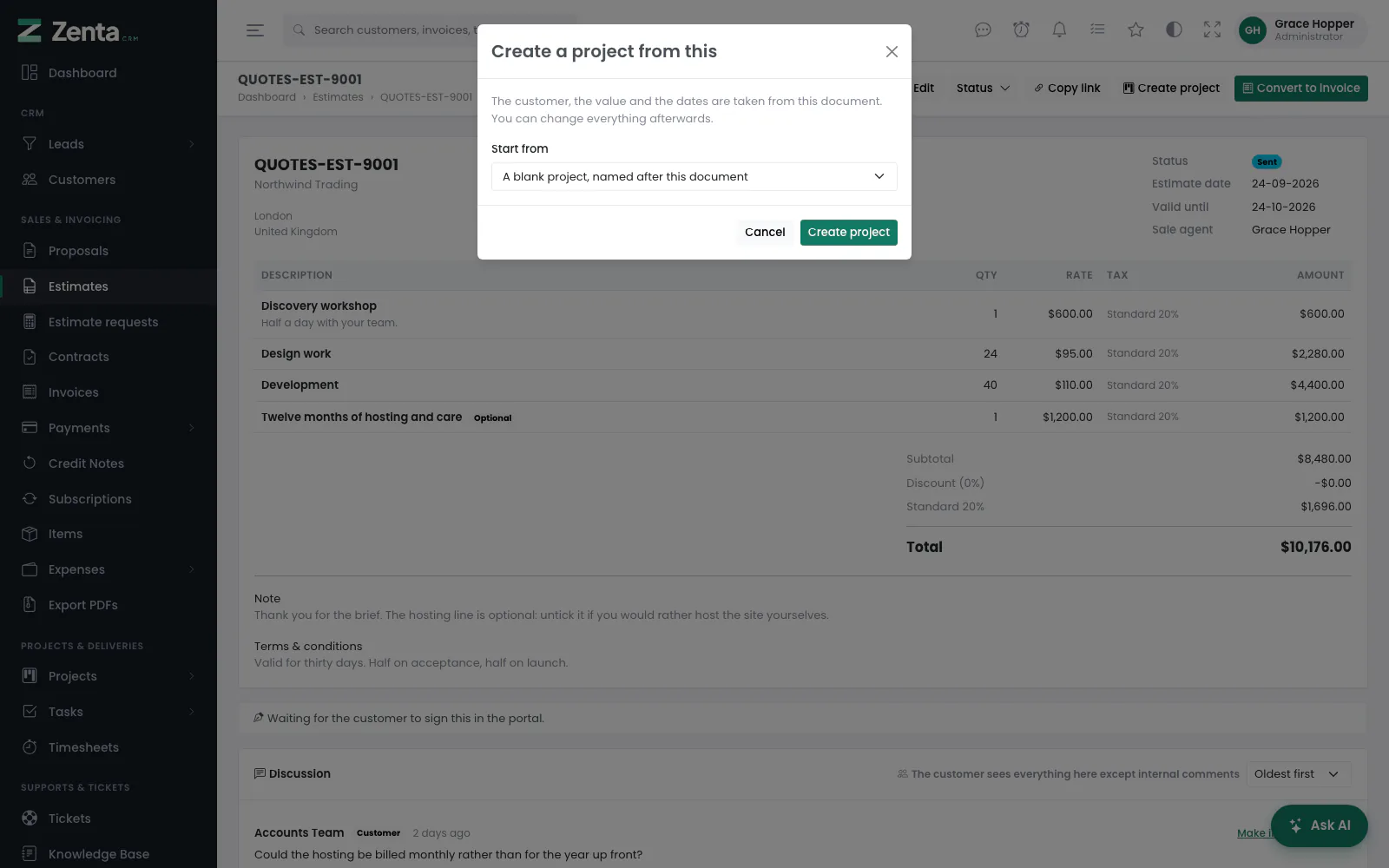Open Estimate requests in the sidebar
Image resolution: width=1389 pixels, height=868 pixels.
[109, 322]
